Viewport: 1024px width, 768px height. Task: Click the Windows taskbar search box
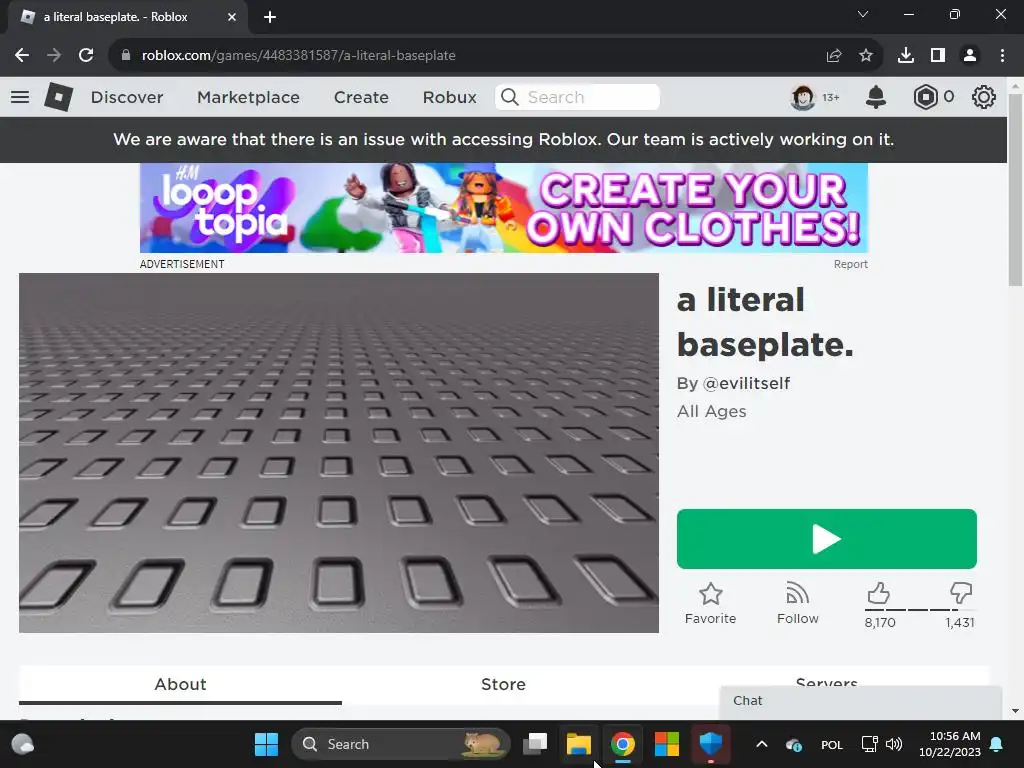pos(400,744)
